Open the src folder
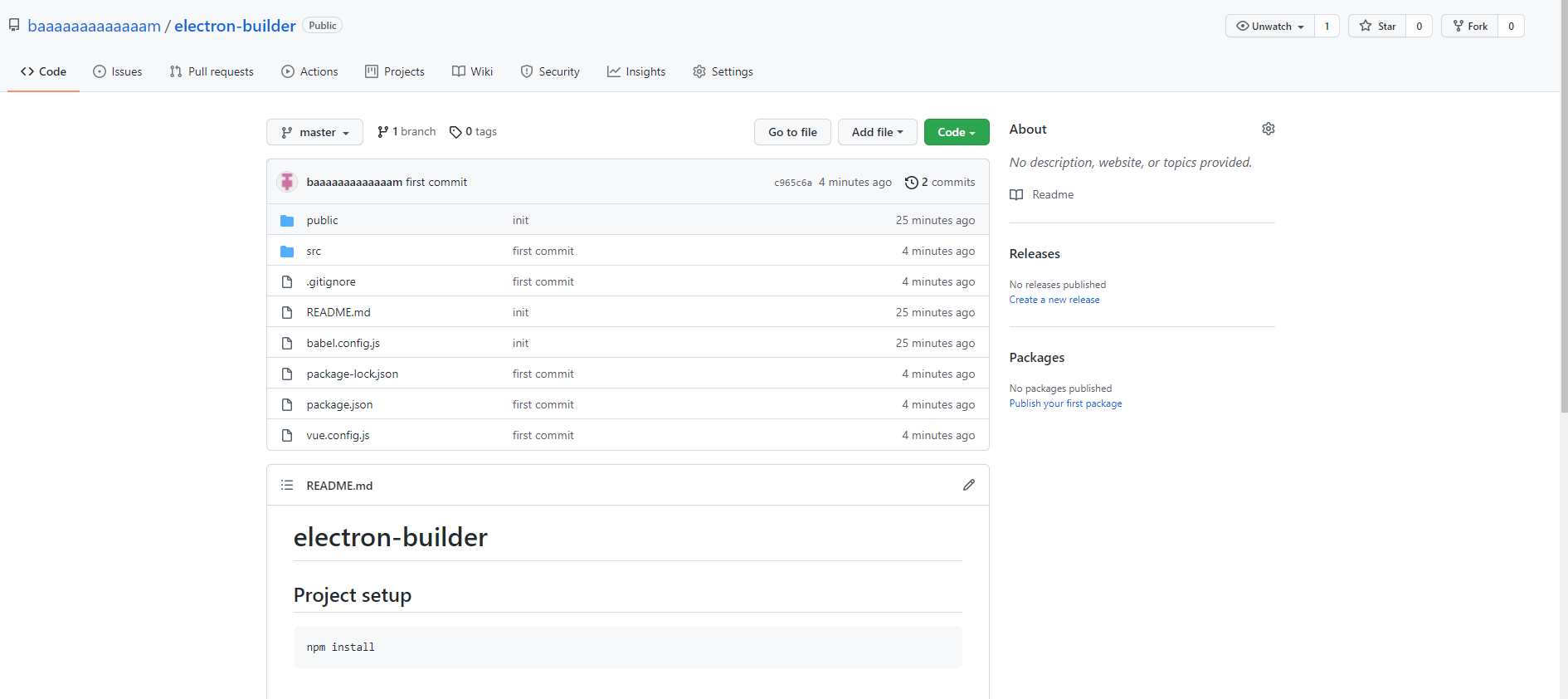Image resolution: width=1568 pixels, height=699 pixels. click(314, 251)
